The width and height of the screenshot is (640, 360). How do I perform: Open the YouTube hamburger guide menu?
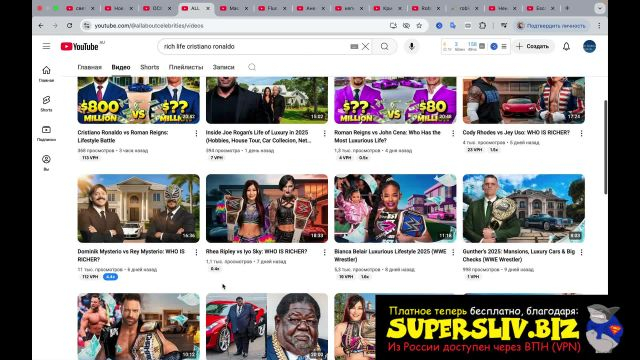46,47
